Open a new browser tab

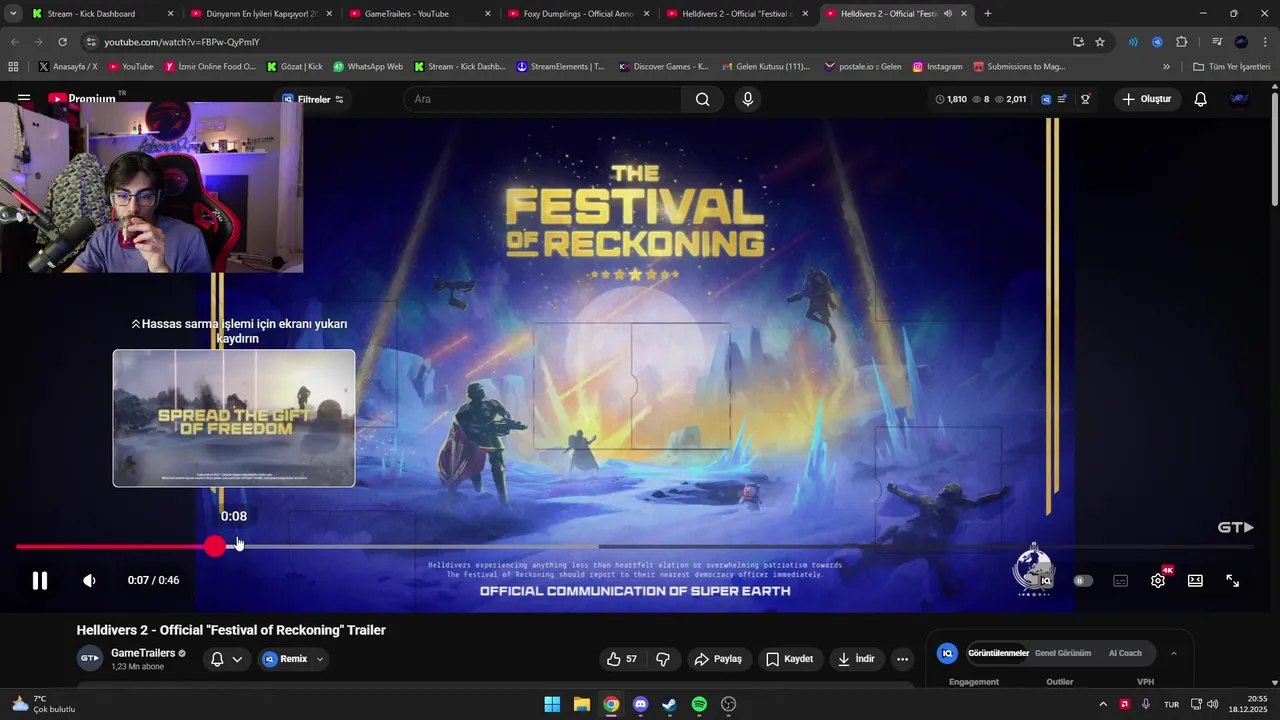pos(987,14)
